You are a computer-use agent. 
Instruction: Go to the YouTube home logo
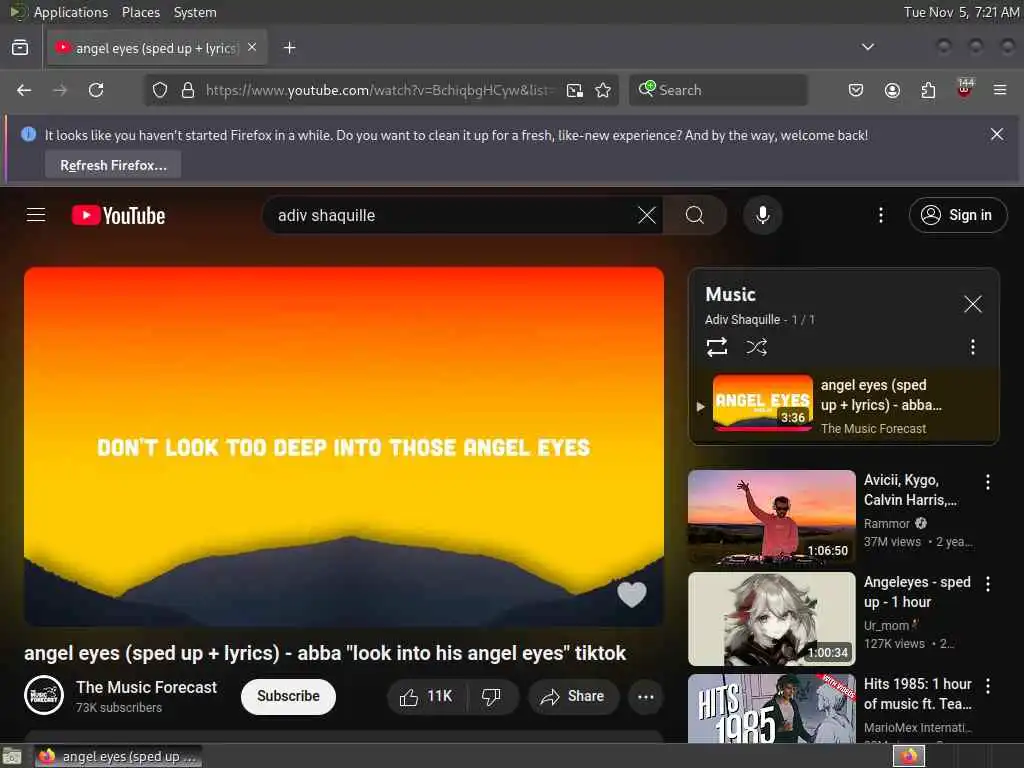[118, 216]
